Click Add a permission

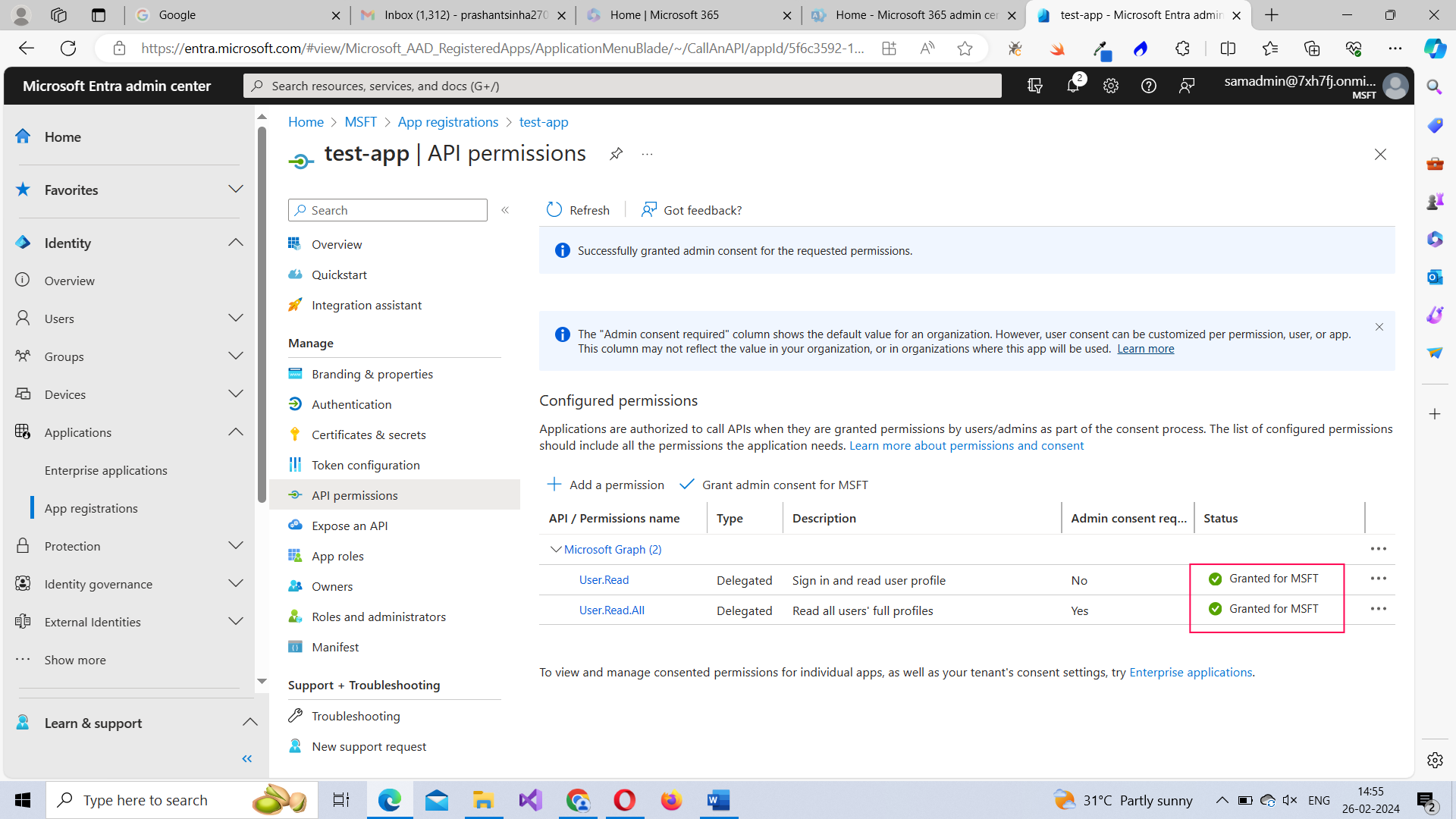click(606, 485)
